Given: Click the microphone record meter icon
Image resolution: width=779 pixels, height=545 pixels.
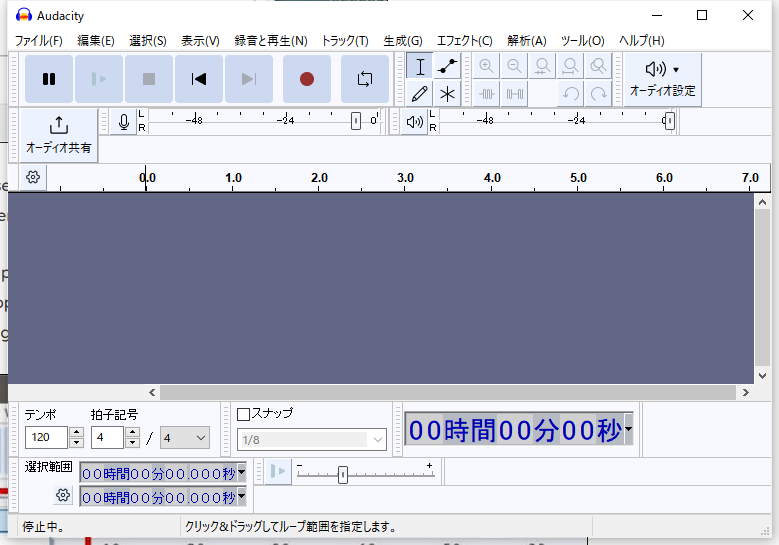Looking at the screenshot, I should [124, 122].
